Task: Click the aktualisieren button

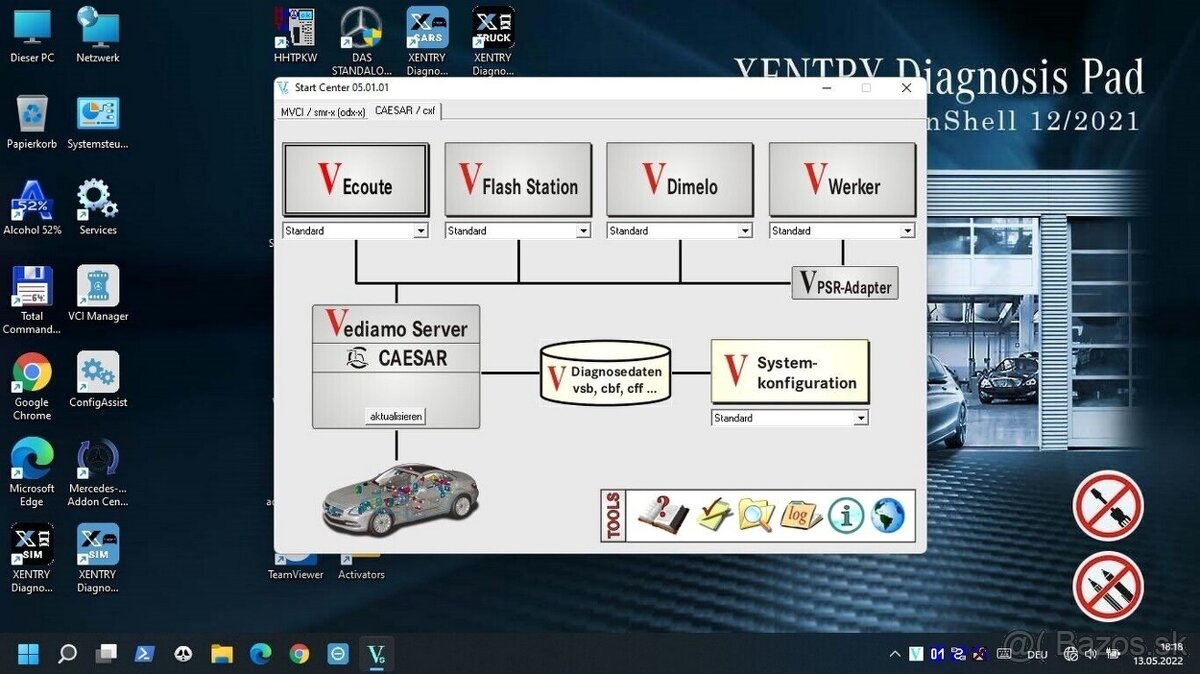Action: tap(396, 415)
